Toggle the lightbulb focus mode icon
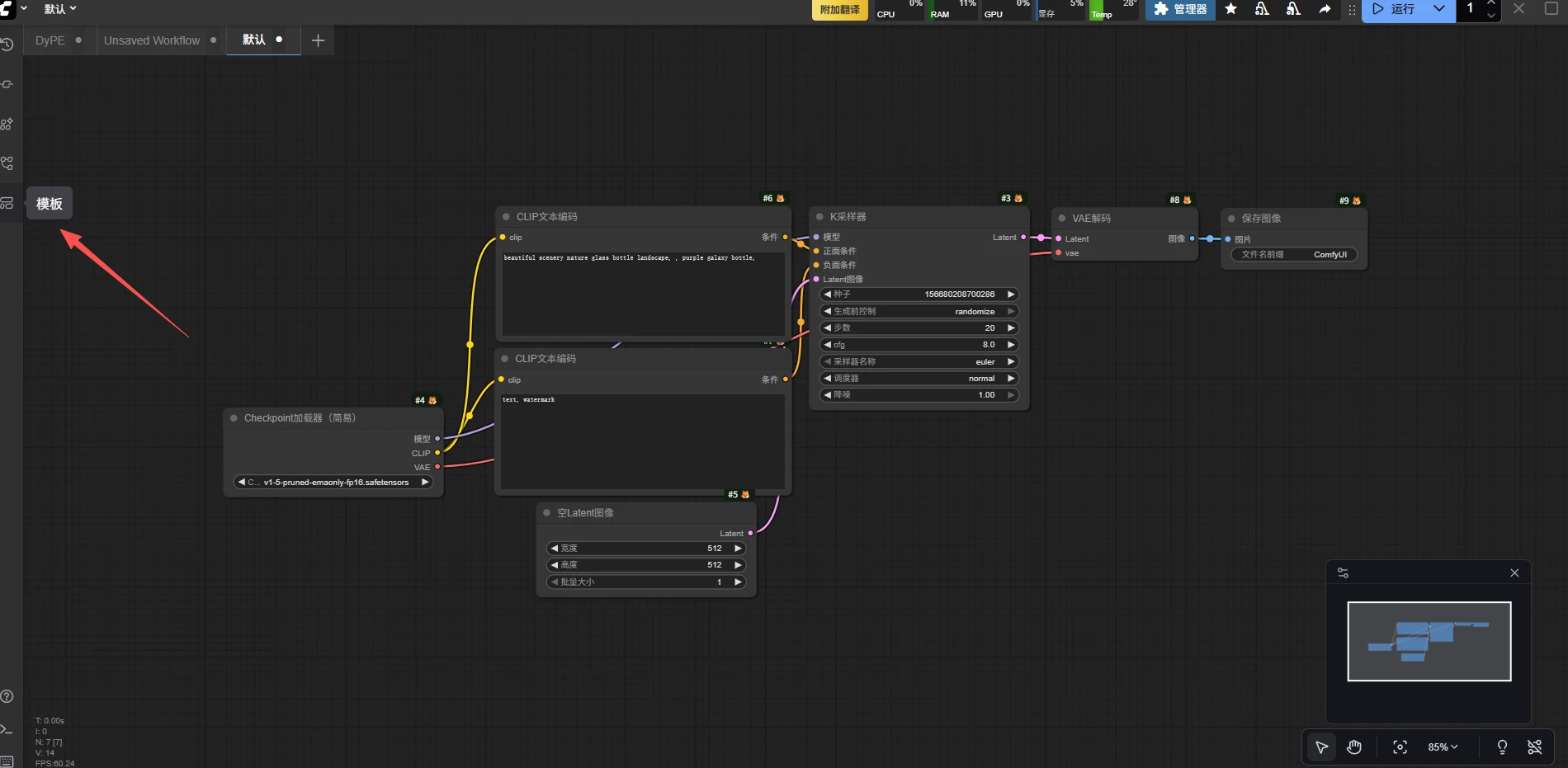This screenshot has width=1568, height=768. pos(1502,747)
